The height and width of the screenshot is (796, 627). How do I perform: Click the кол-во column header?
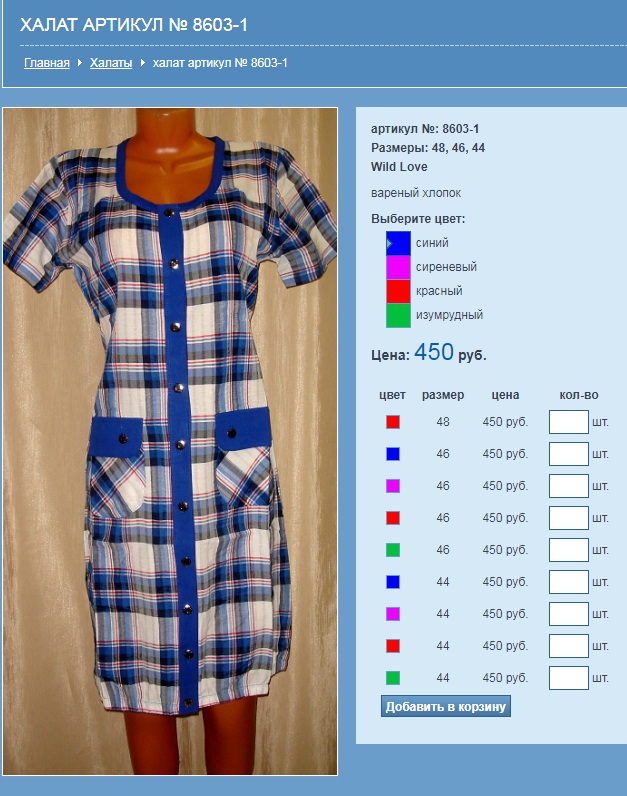(579, 395)
